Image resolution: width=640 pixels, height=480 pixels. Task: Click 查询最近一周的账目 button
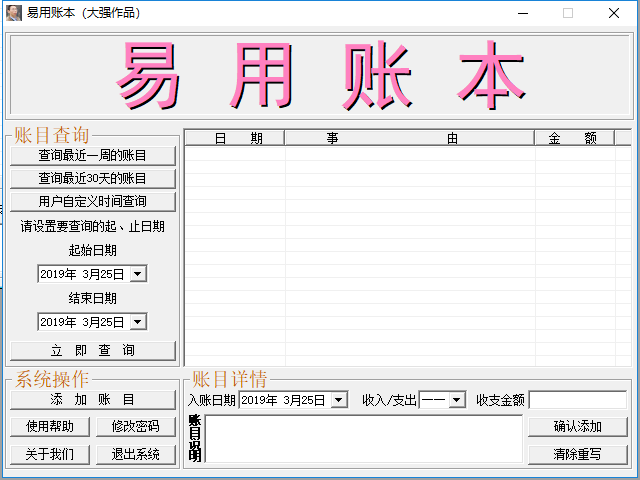coord(92,155)
